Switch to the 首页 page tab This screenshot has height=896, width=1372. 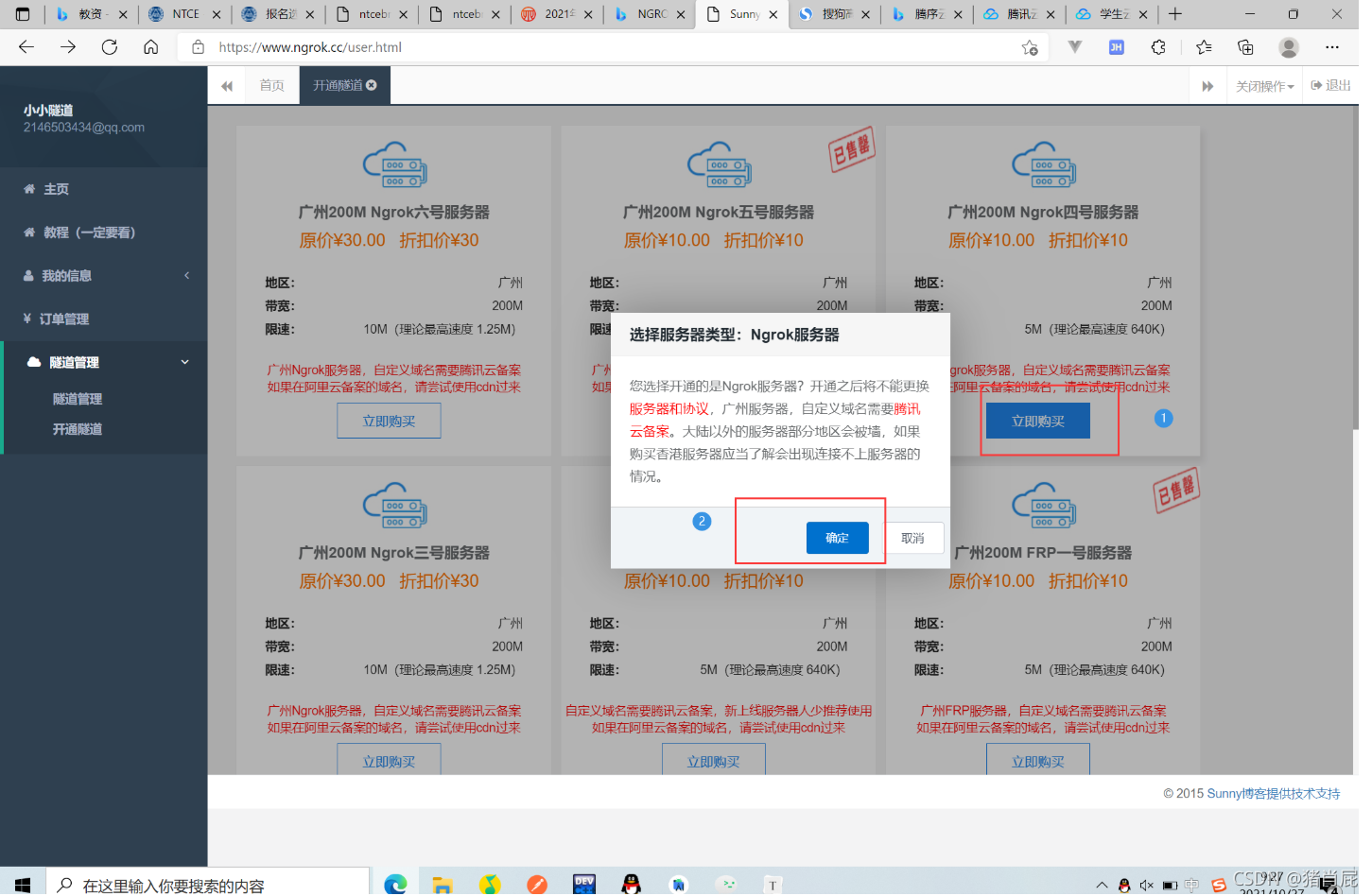pyautogui.click(x=274, y=86)
